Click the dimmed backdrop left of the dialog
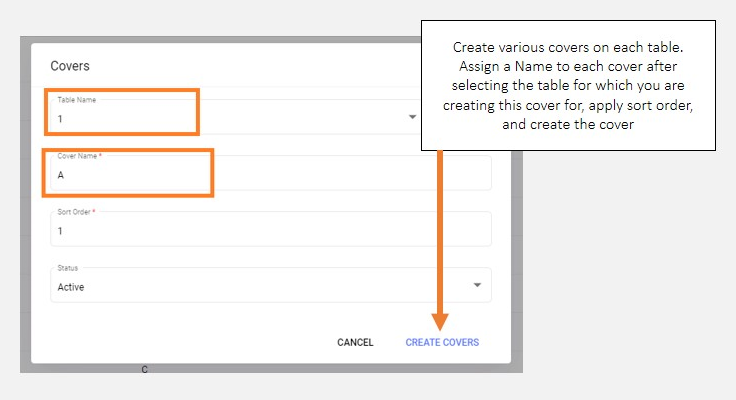The height and width of the screenshot is (400, 736). point(26,200)
